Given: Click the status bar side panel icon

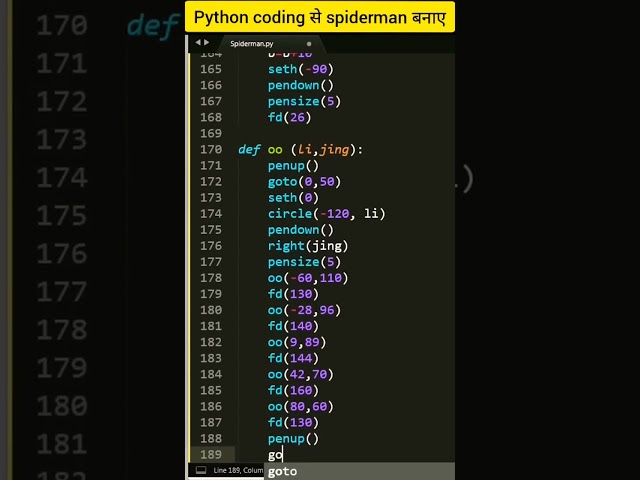Looking at the screenshot, I should click(201, 470).
